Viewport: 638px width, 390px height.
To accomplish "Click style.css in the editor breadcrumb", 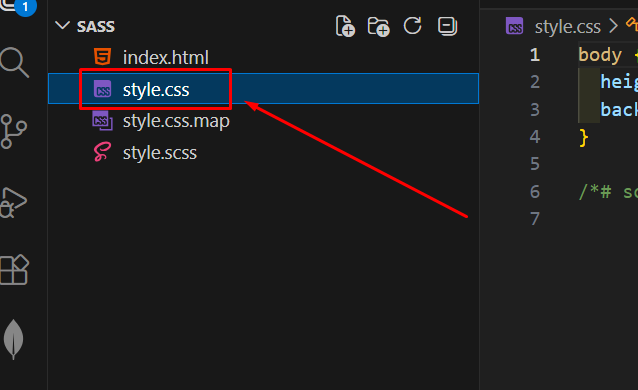I will 568,27.
